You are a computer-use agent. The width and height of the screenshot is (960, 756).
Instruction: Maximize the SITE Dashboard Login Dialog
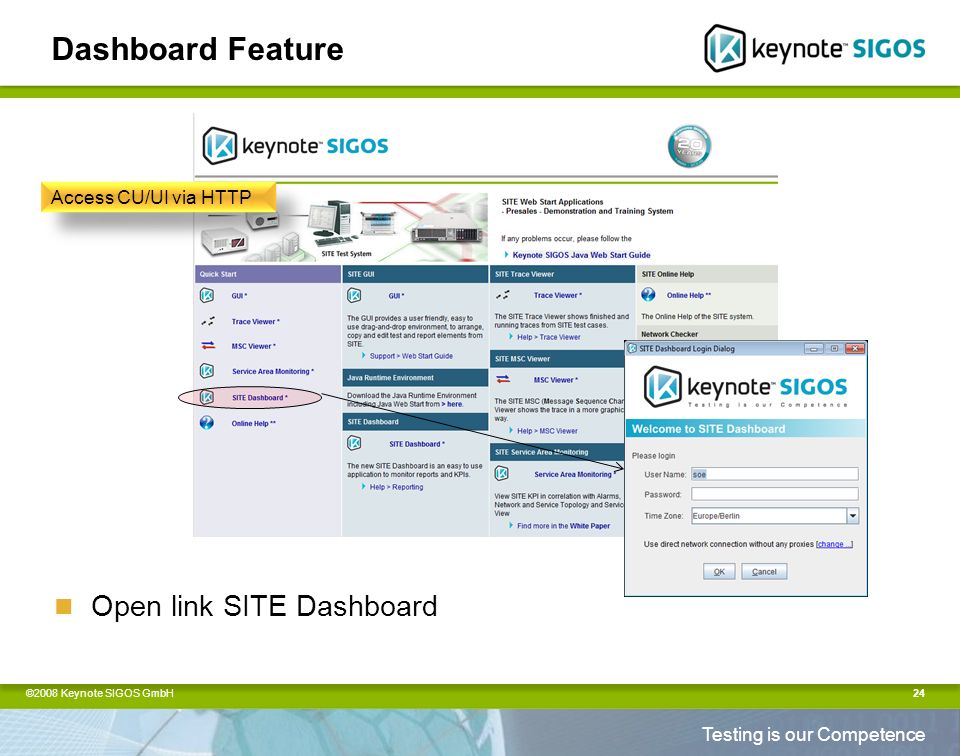(x=834, y=348)
